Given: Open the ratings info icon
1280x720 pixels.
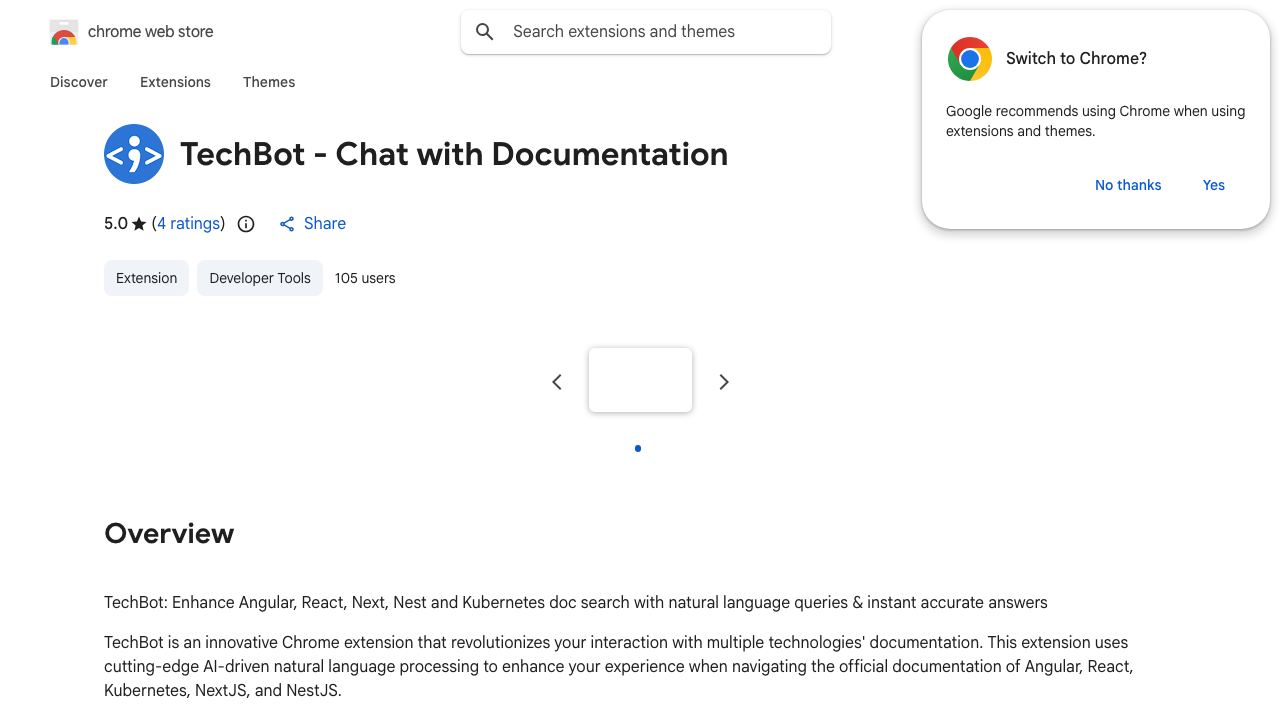Looking at the screenshot, I should click(x=246, y=224).
